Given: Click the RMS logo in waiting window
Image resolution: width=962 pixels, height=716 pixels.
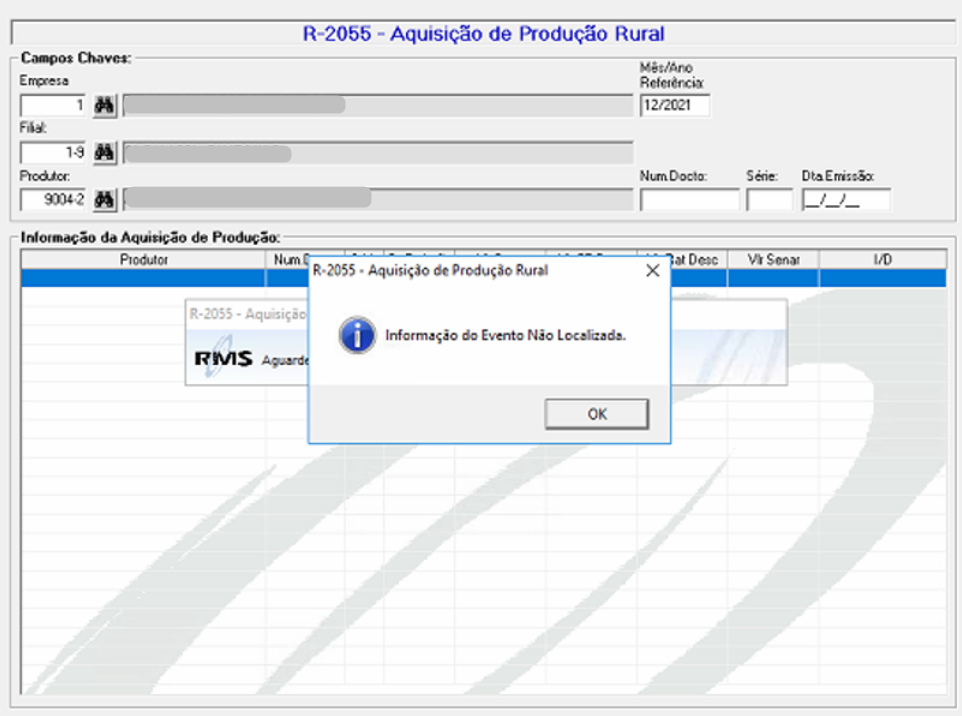Looking at the screenshot, I should [x=223, y=358].
